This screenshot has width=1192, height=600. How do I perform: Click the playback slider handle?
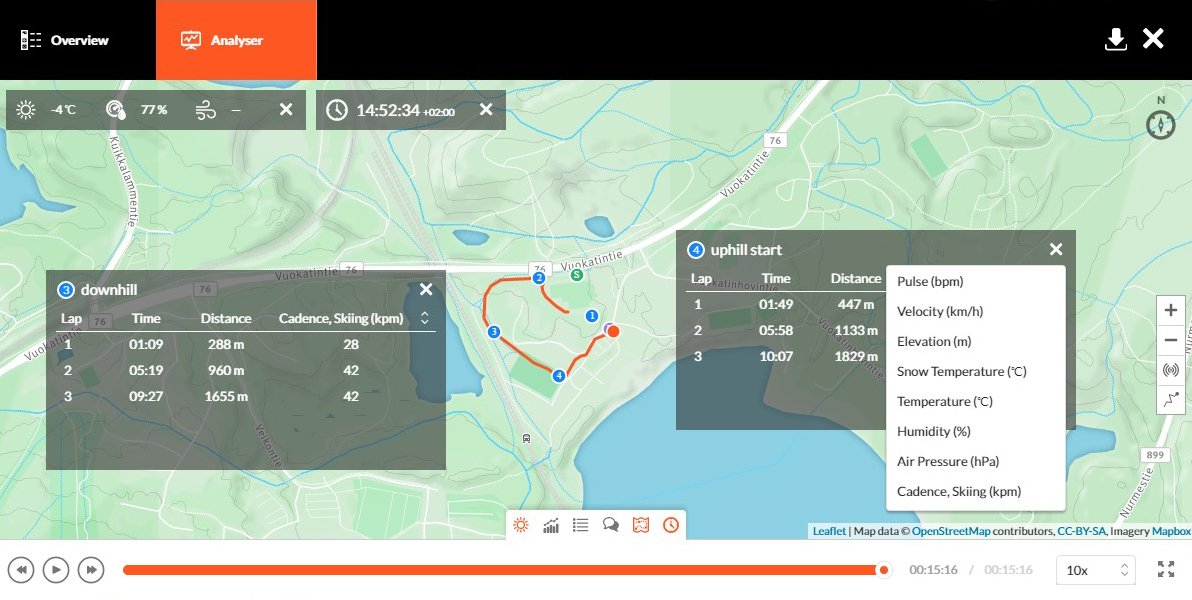click(883, 570)
